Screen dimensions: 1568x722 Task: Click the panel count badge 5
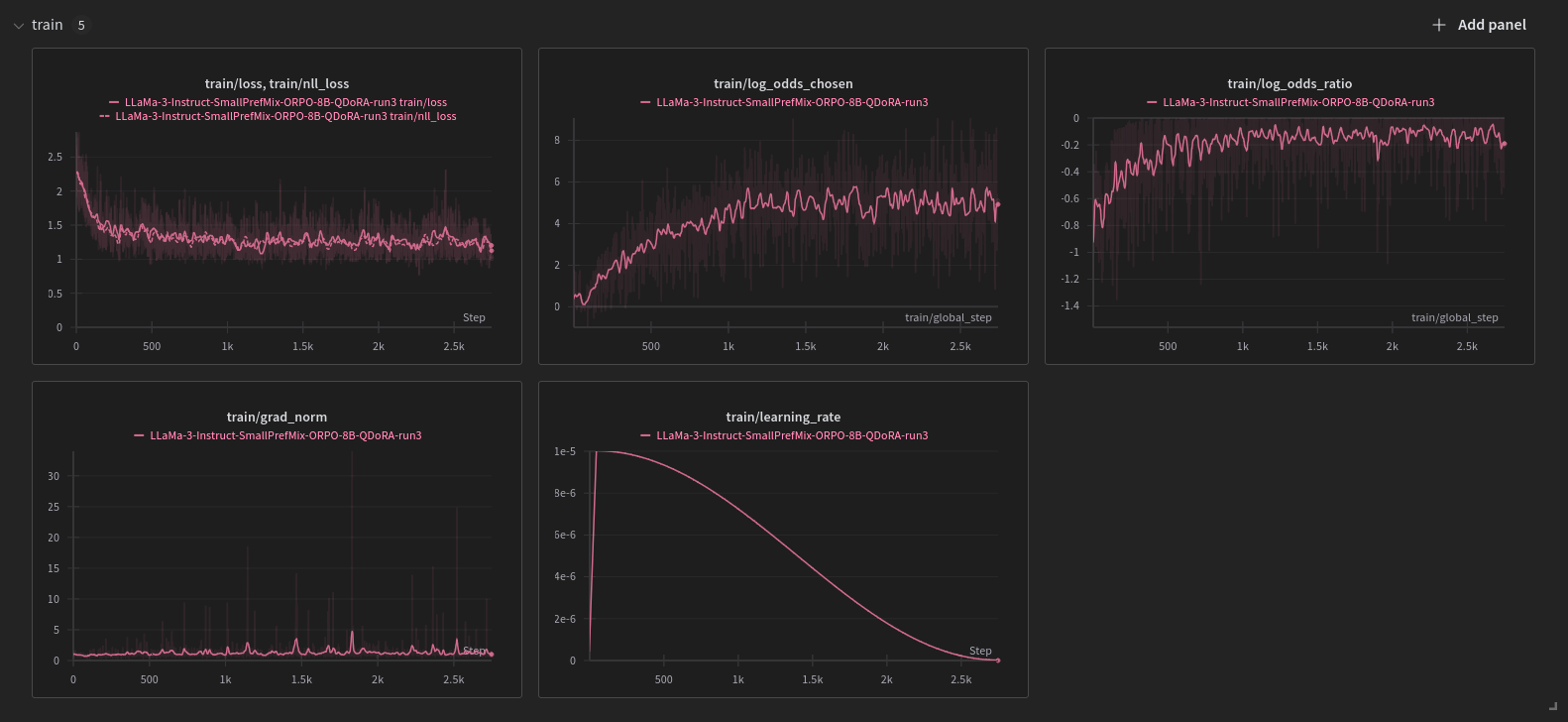pos(81,26)
